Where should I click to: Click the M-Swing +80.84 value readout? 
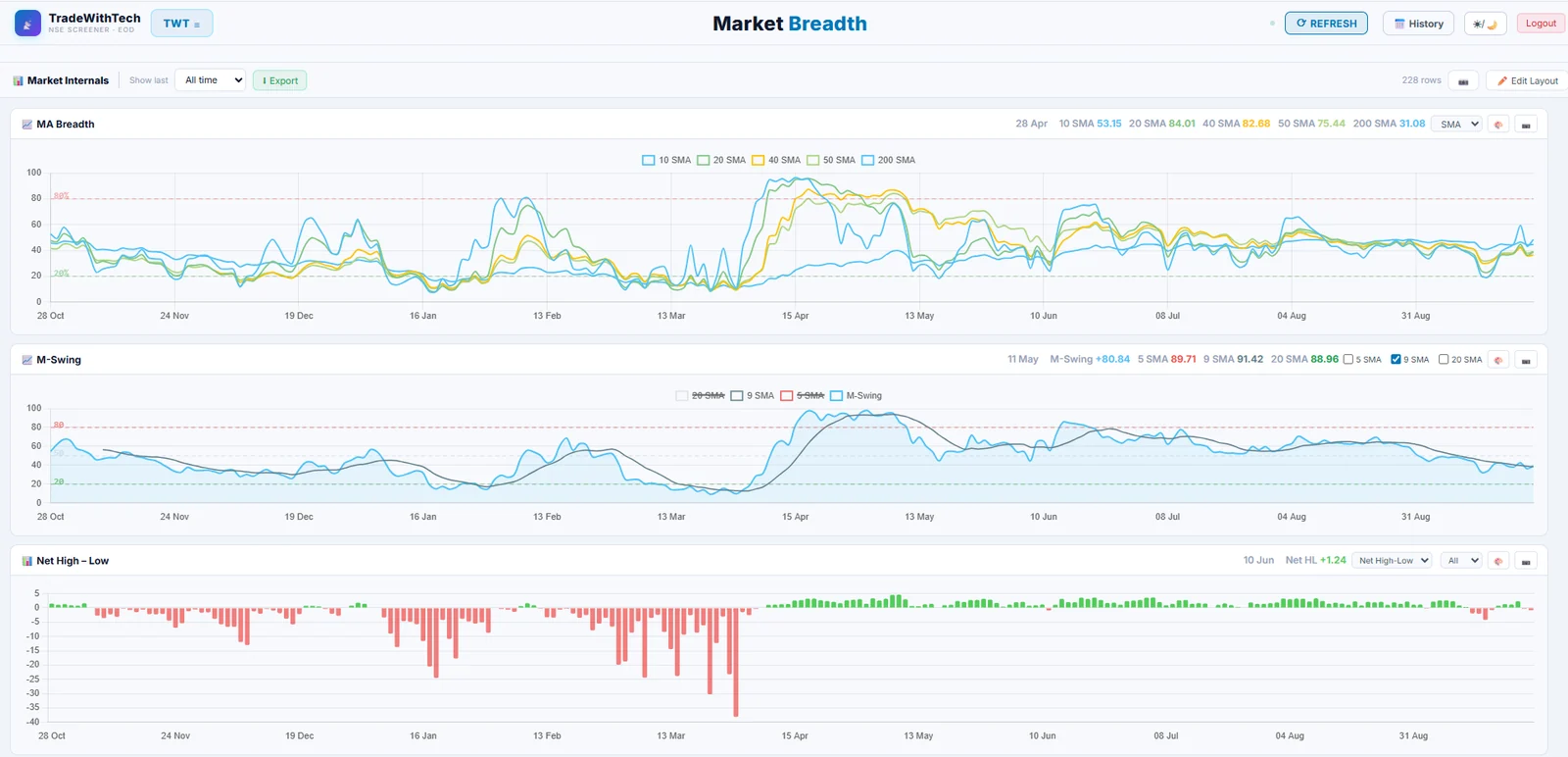(x=1090, y=359)
